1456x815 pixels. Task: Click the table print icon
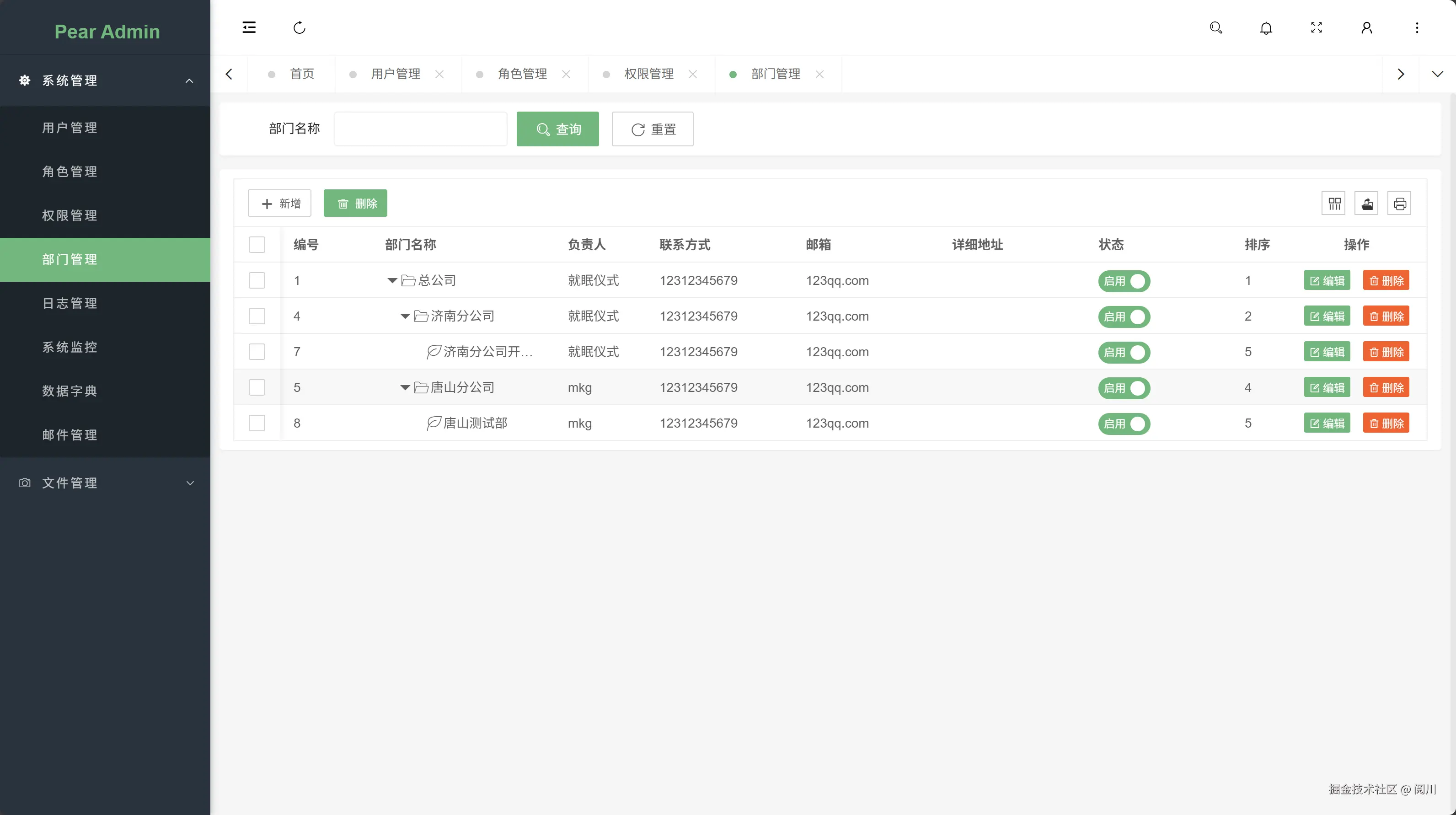point(1399,204)
